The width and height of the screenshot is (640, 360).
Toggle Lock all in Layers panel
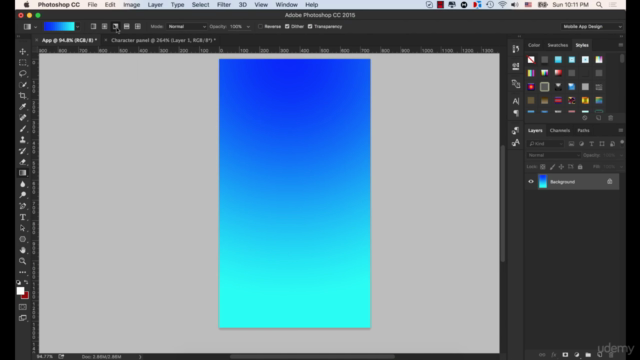580,167
